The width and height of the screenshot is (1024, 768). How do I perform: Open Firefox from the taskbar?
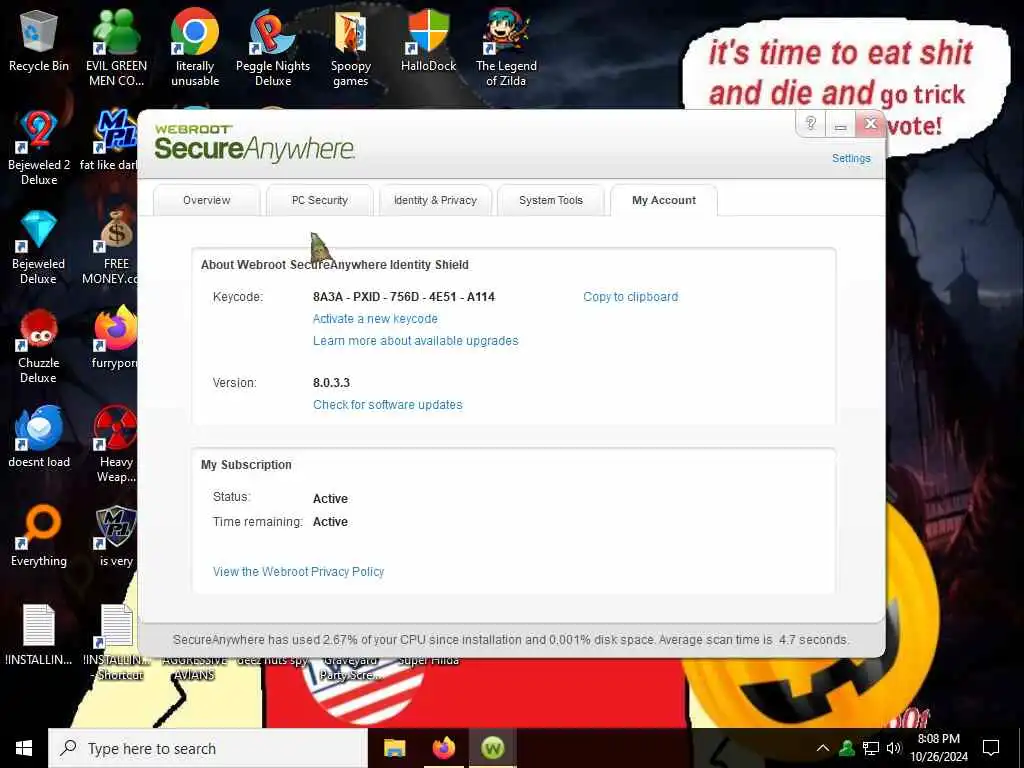[443, 748]
